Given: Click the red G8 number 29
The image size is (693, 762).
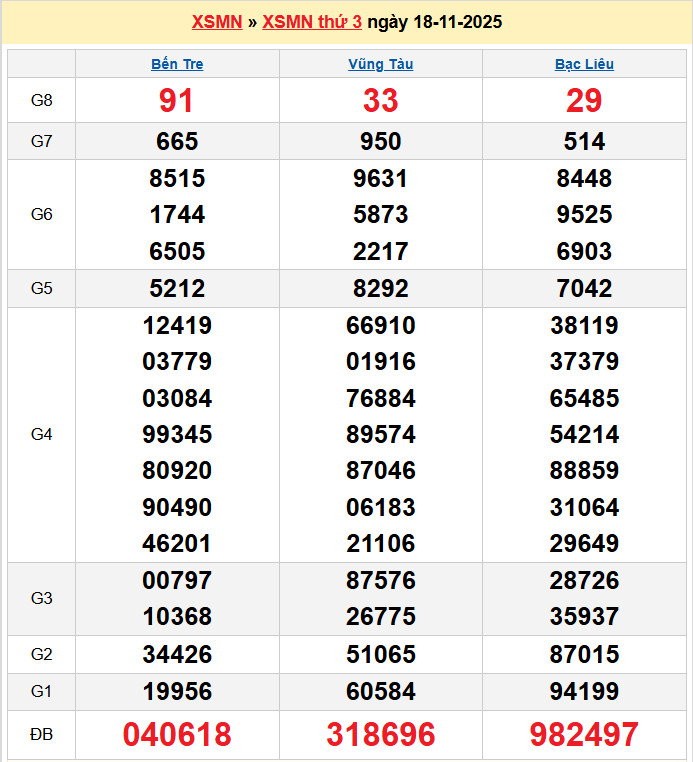Looking at the screenshot, I should [x=584, y=100].
